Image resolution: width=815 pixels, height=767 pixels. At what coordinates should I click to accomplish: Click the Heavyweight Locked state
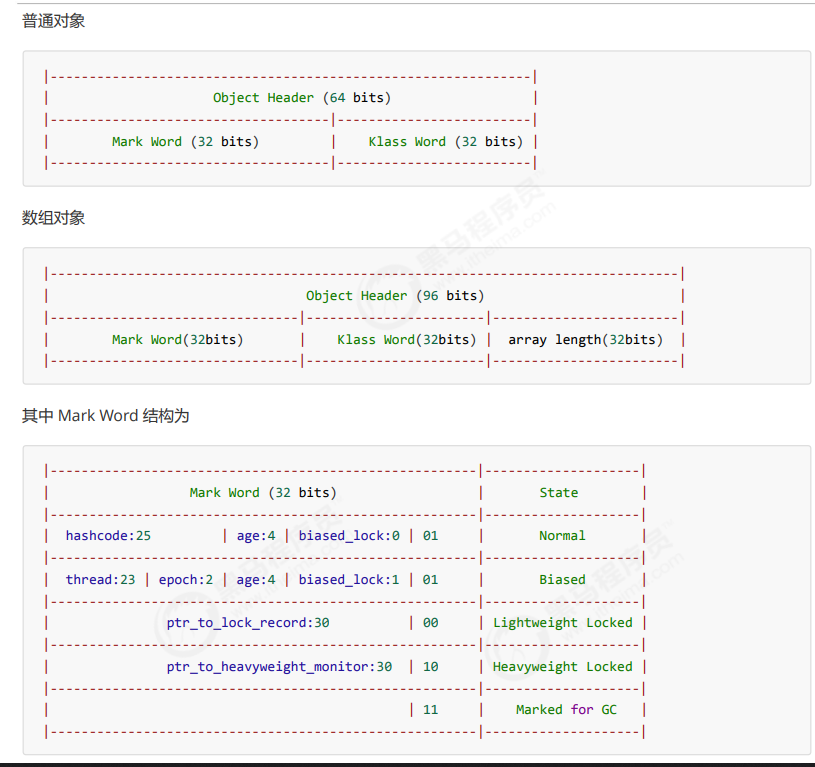[x=562, y=667]
